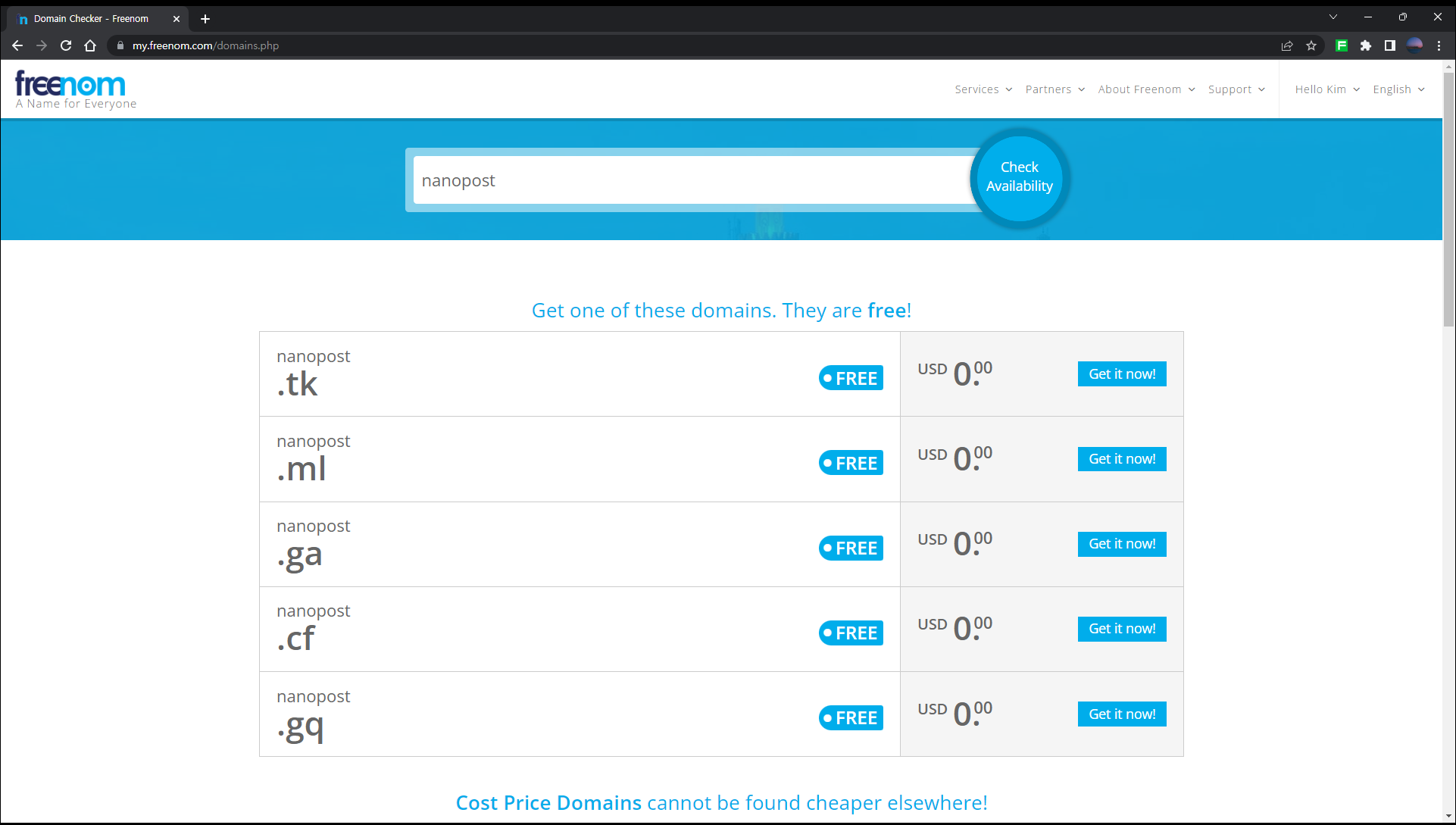Open the extensions puzzle icon

(1366, 45)
